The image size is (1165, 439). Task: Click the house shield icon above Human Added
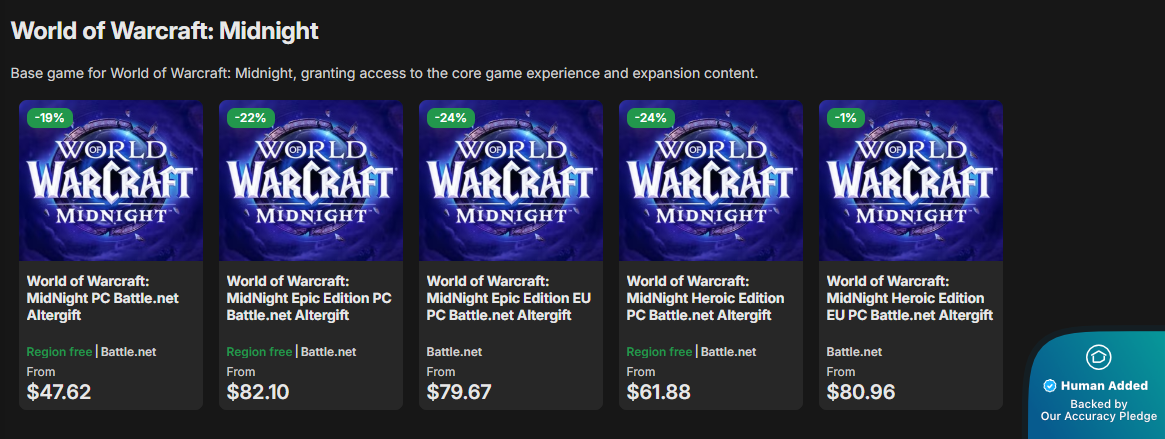[1098, 358]
